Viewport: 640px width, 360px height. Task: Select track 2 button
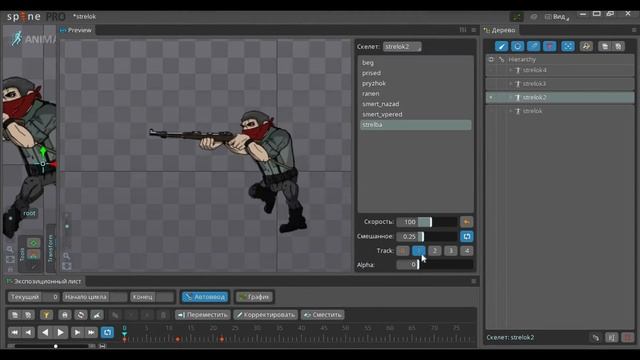(435, 251)
